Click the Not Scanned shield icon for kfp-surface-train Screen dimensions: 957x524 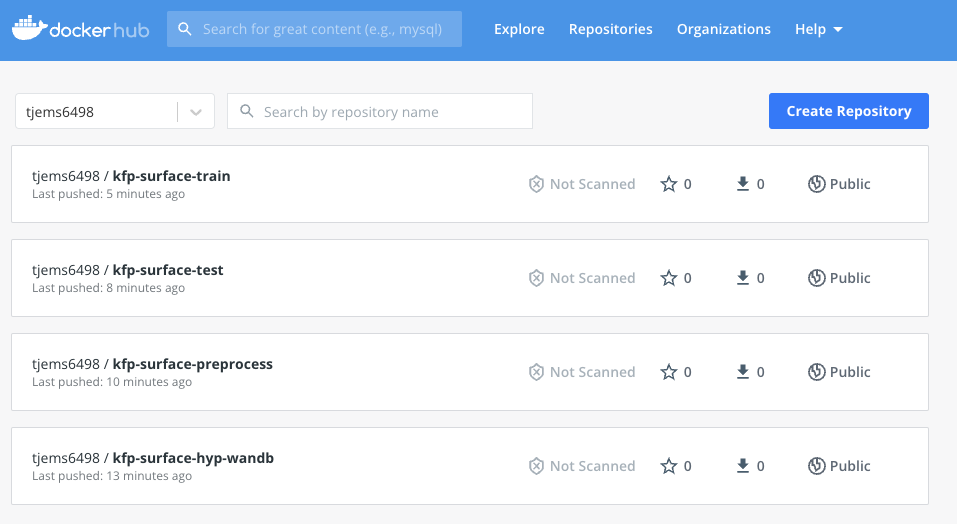pos(536,184)
